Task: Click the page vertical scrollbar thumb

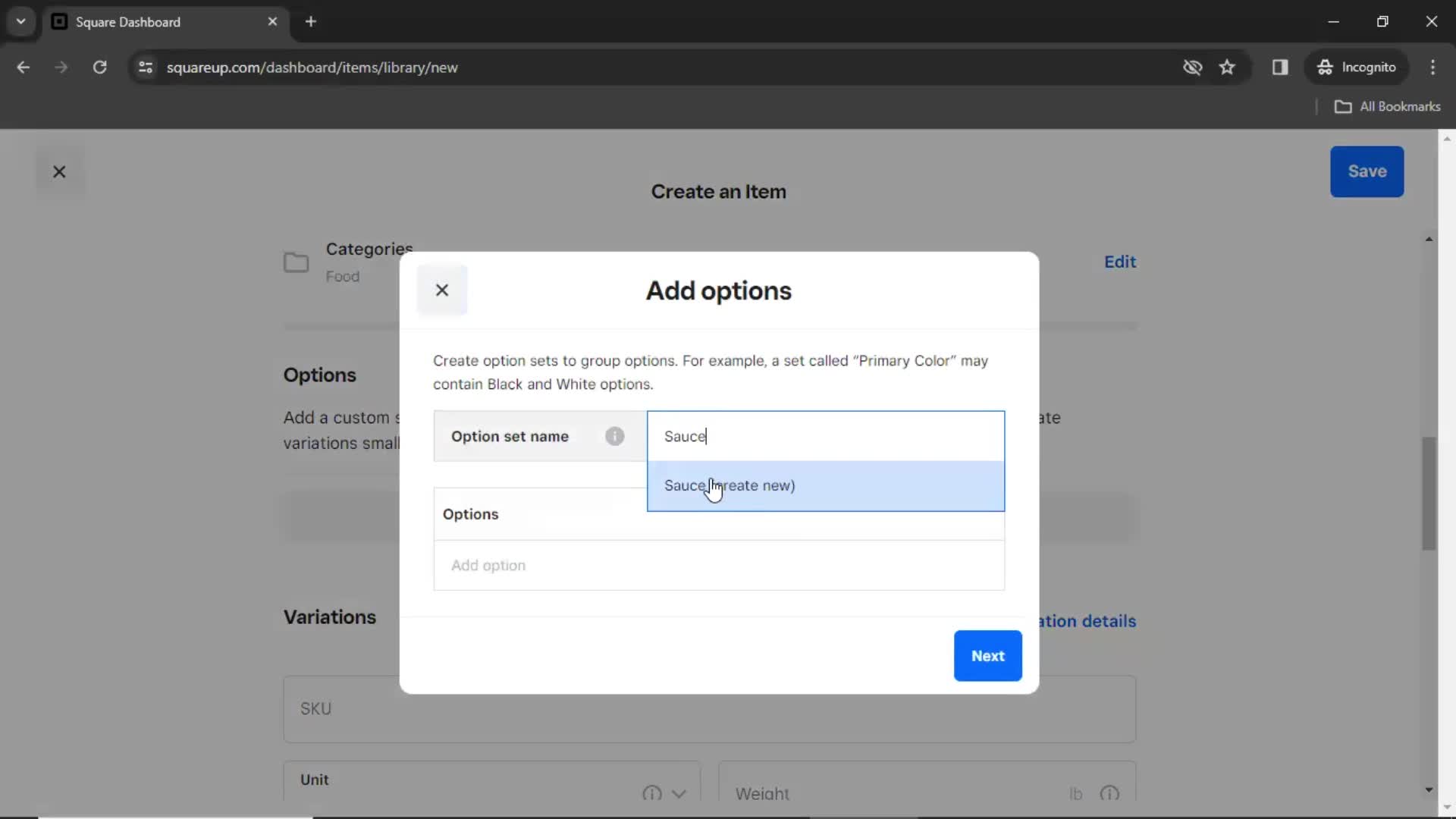Action: (x=1429, y=494)
